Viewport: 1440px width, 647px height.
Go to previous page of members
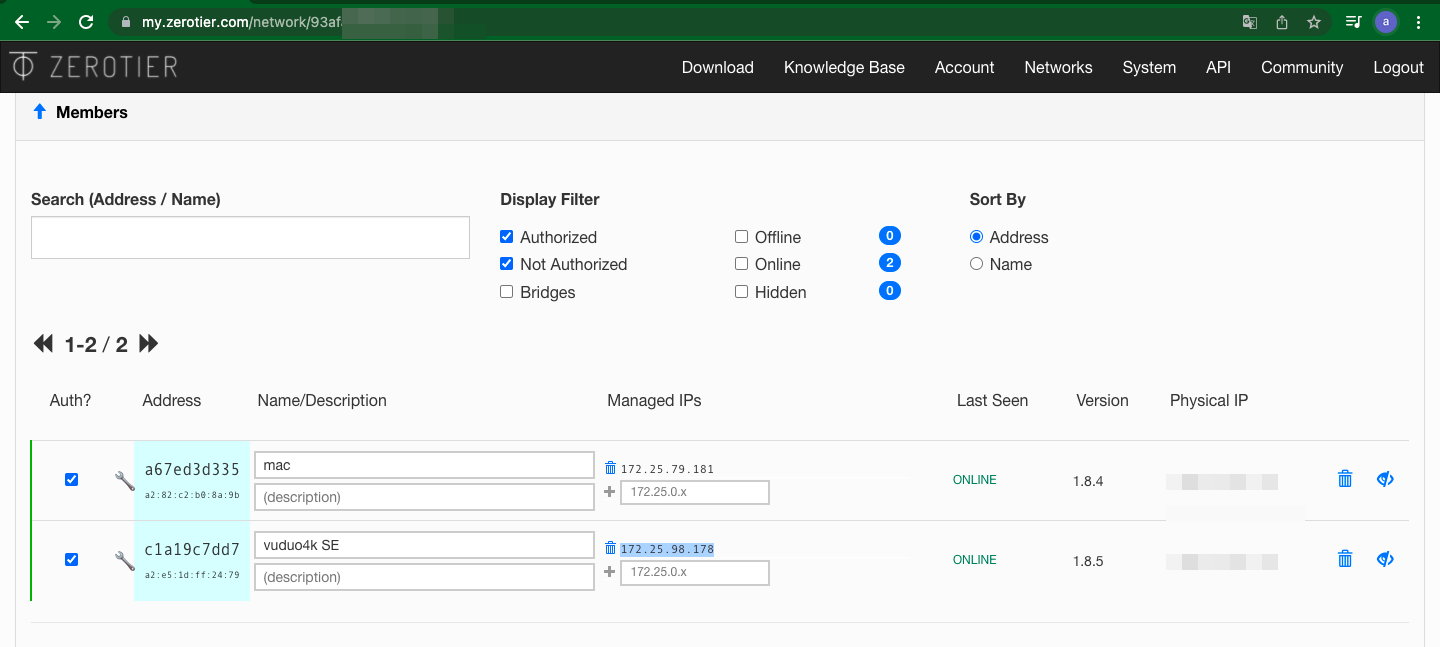coord(43,344)
